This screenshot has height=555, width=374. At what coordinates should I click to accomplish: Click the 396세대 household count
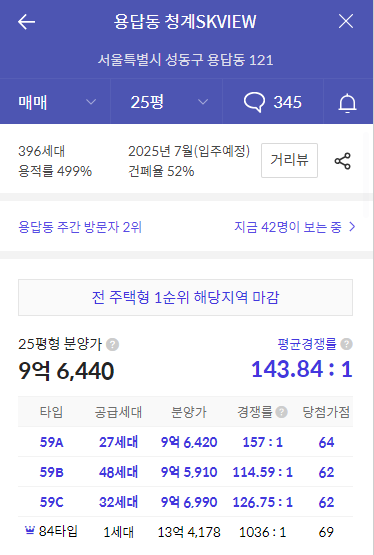42,151
